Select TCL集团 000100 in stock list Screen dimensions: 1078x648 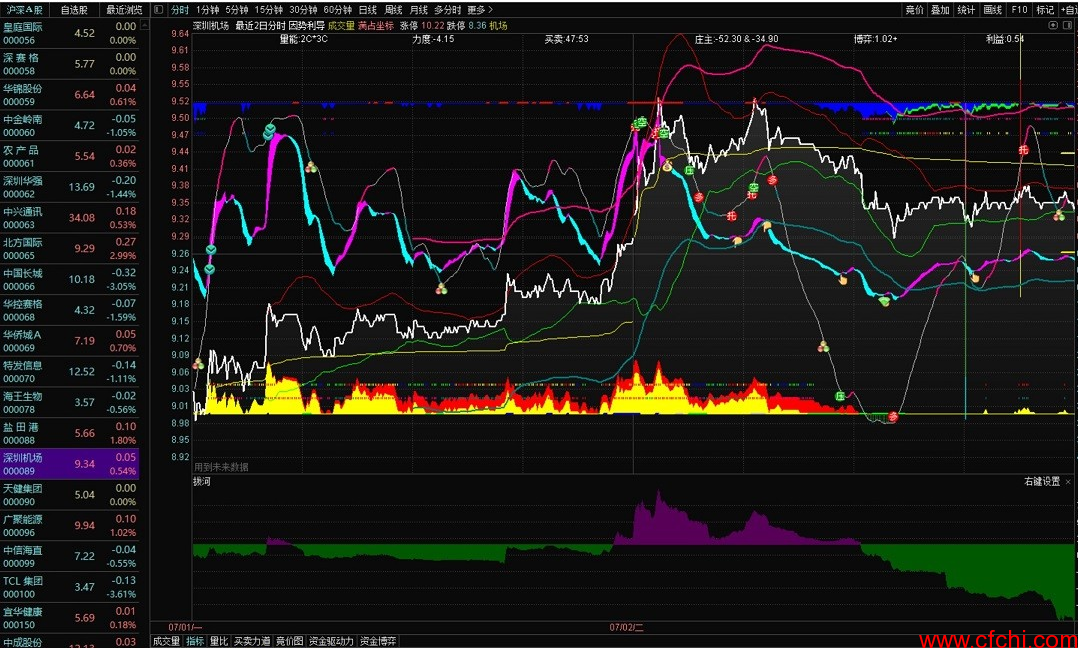click(x=69, y=587)
